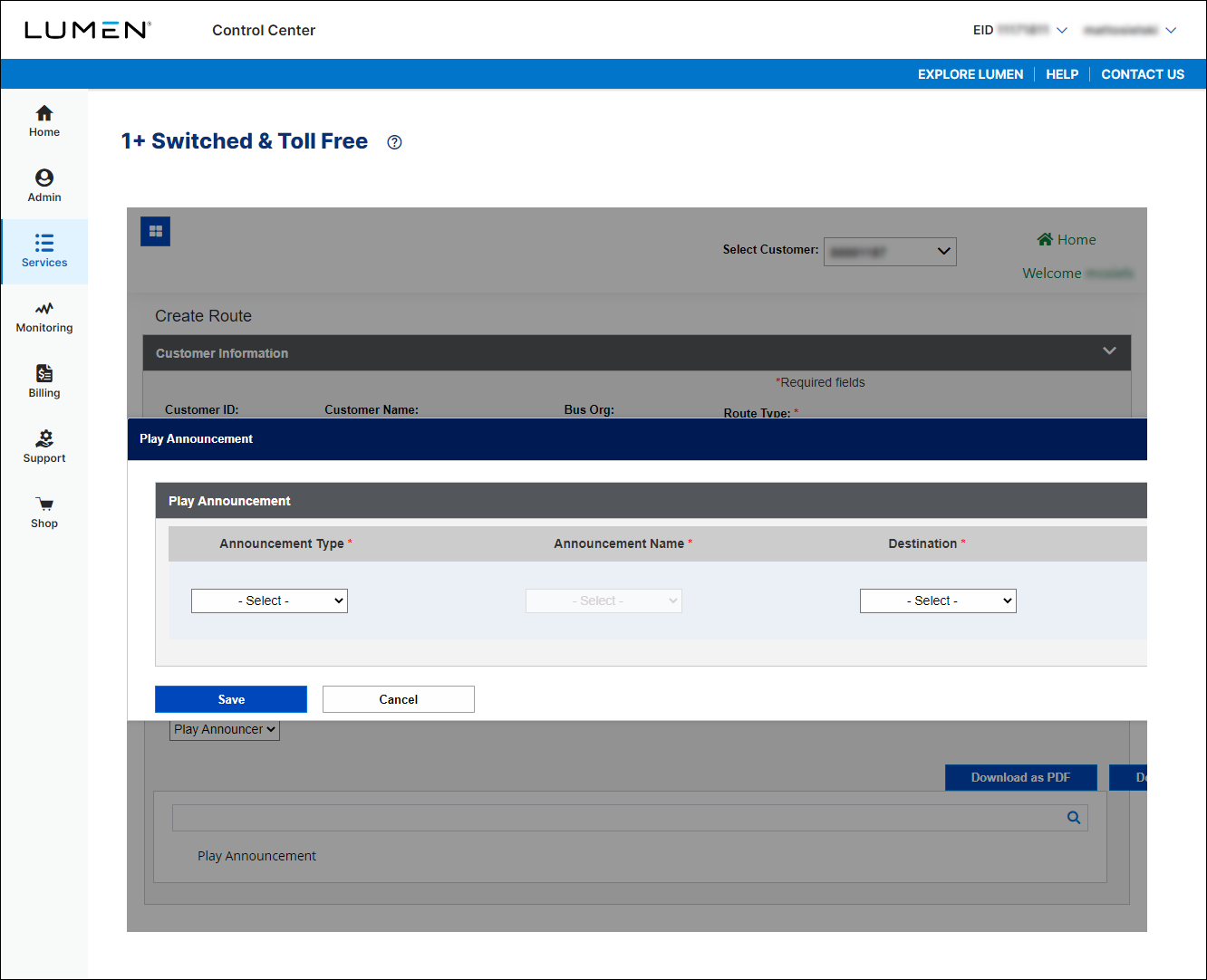Screen dimensions: 1207x980
Task: Click the Home icon in sidebar
Action: (43, 113)
